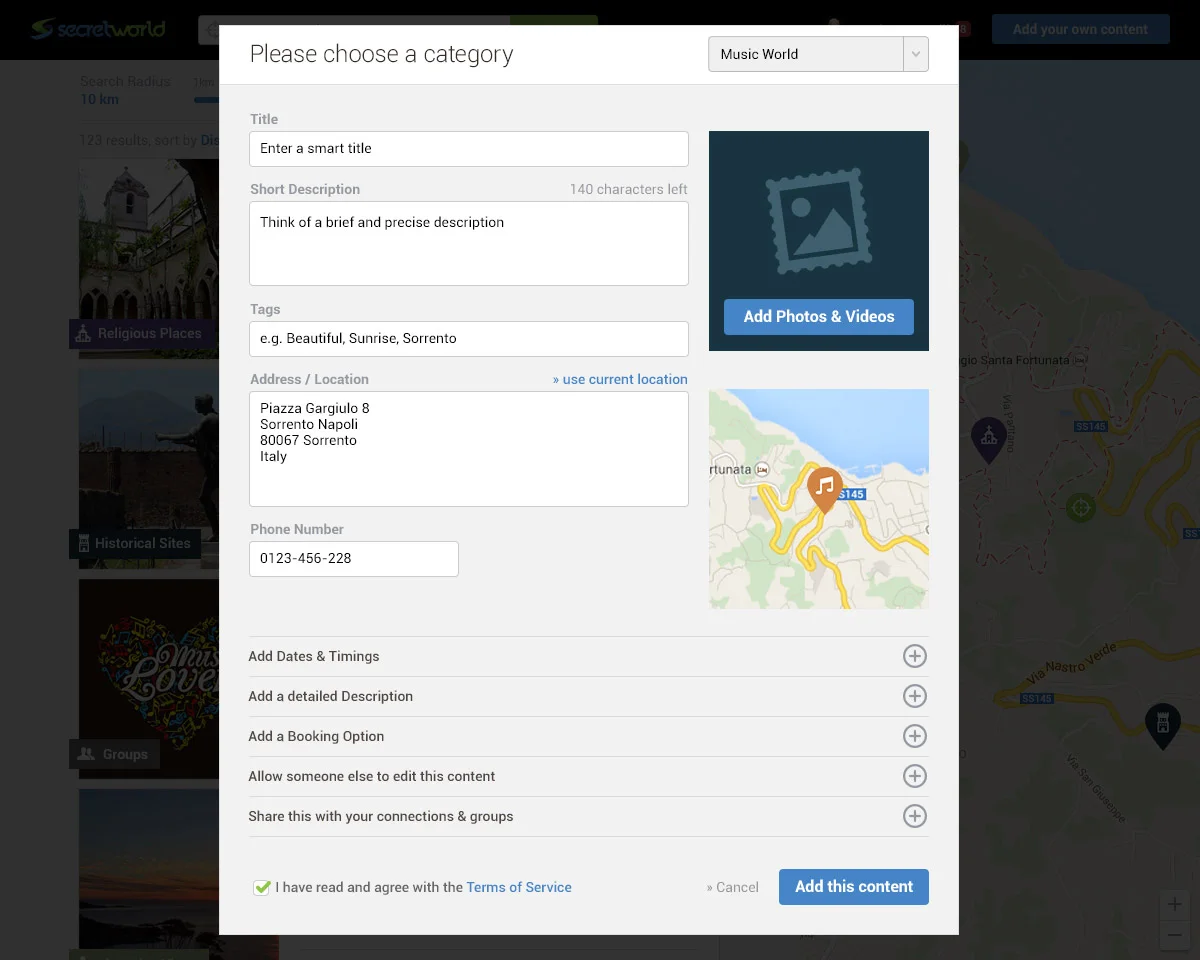Click the Phone Number field
The image size is (1200, 960).
[x=354, y=559]
